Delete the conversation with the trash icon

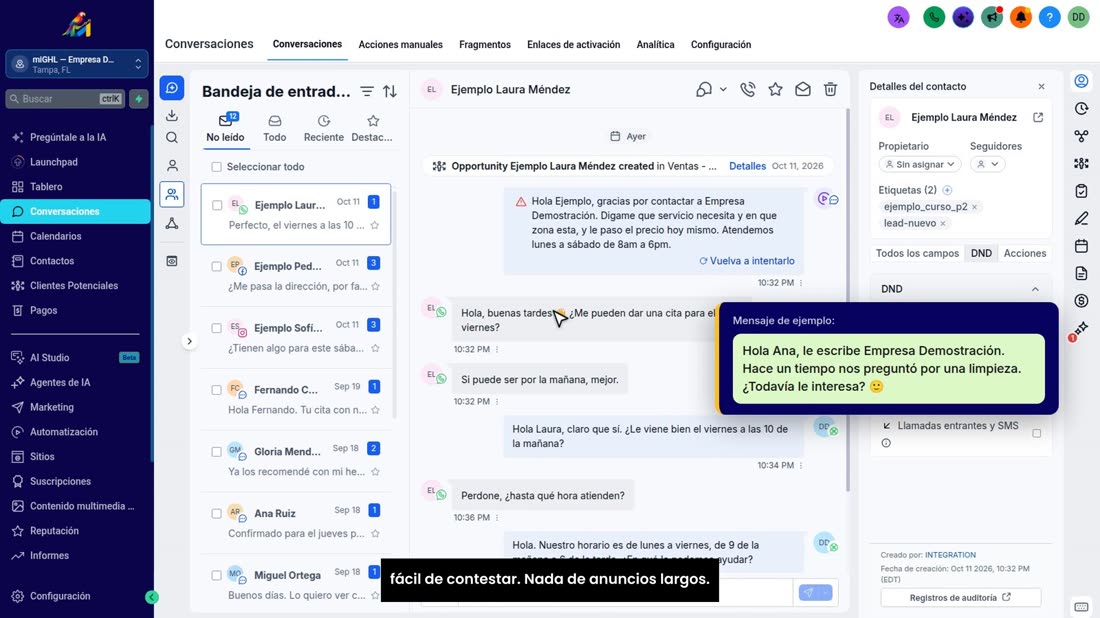coord(830,89)
